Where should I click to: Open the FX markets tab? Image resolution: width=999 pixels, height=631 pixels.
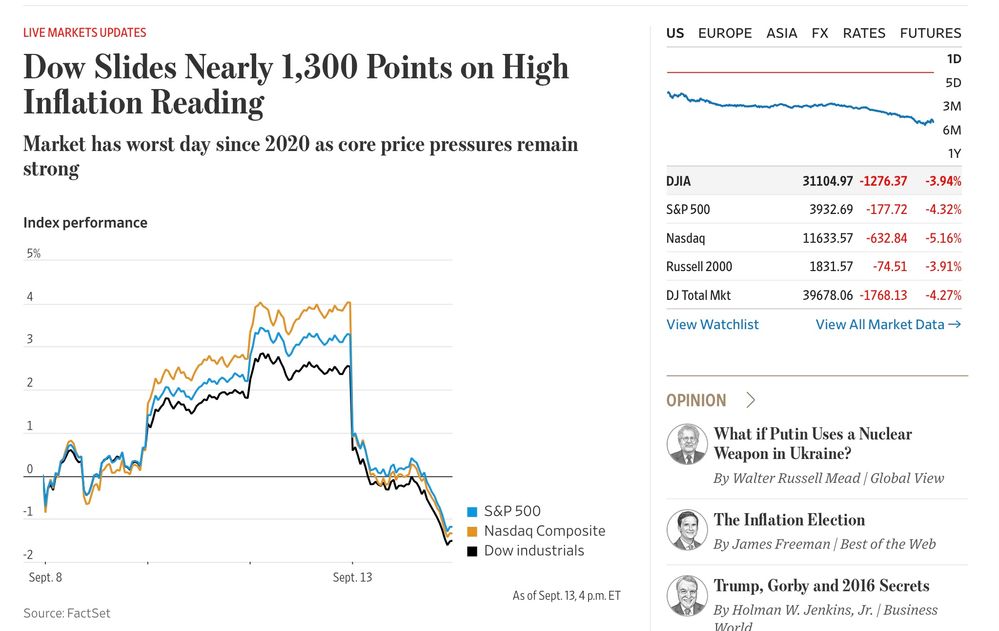(x=820, y=33)
